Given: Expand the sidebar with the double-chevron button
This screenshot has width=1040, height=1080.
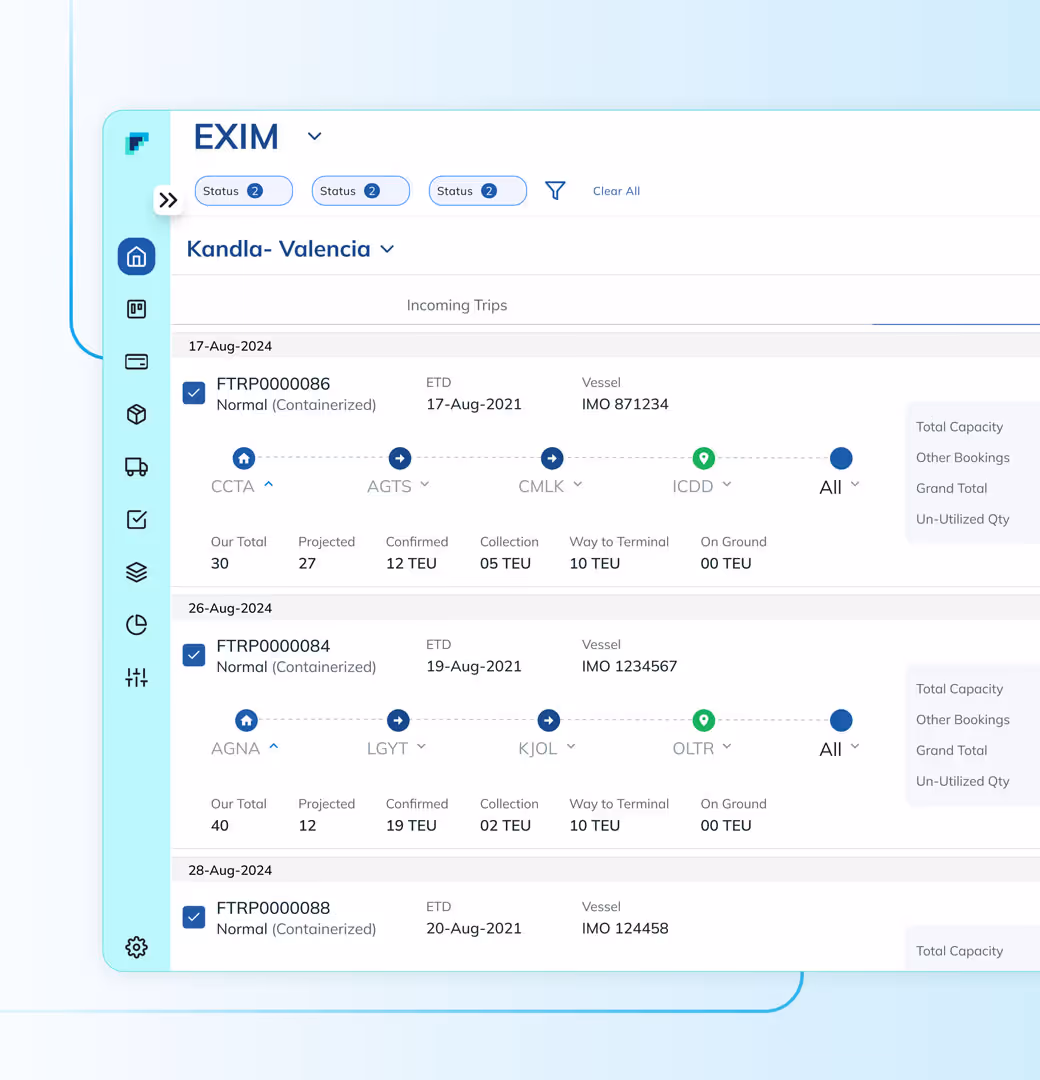Looking at the screenshot, I should [x=168, y=200].
